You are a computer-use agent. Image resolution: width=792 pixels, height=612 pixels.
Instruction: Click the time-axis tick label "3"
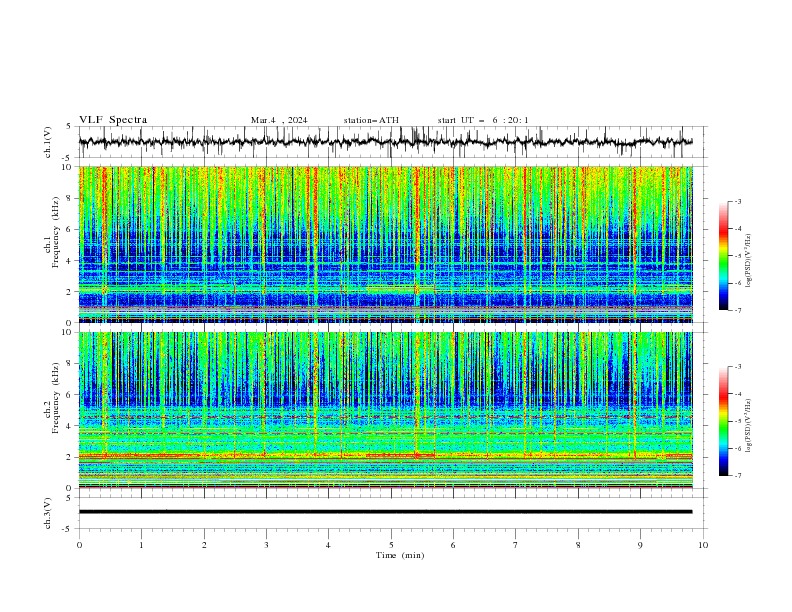pos(266,545)
